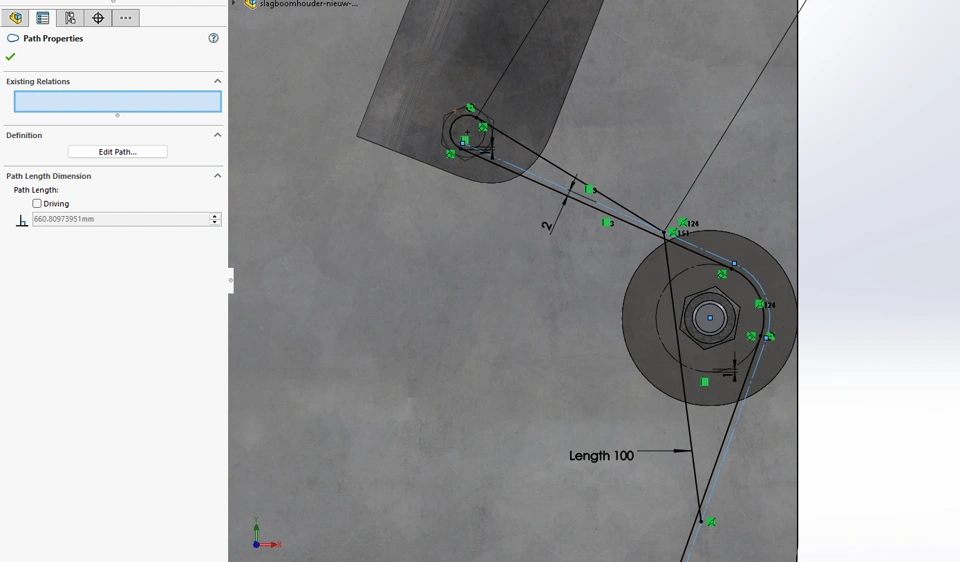Click the three-dots more tabs button

[x=126, y=18]
